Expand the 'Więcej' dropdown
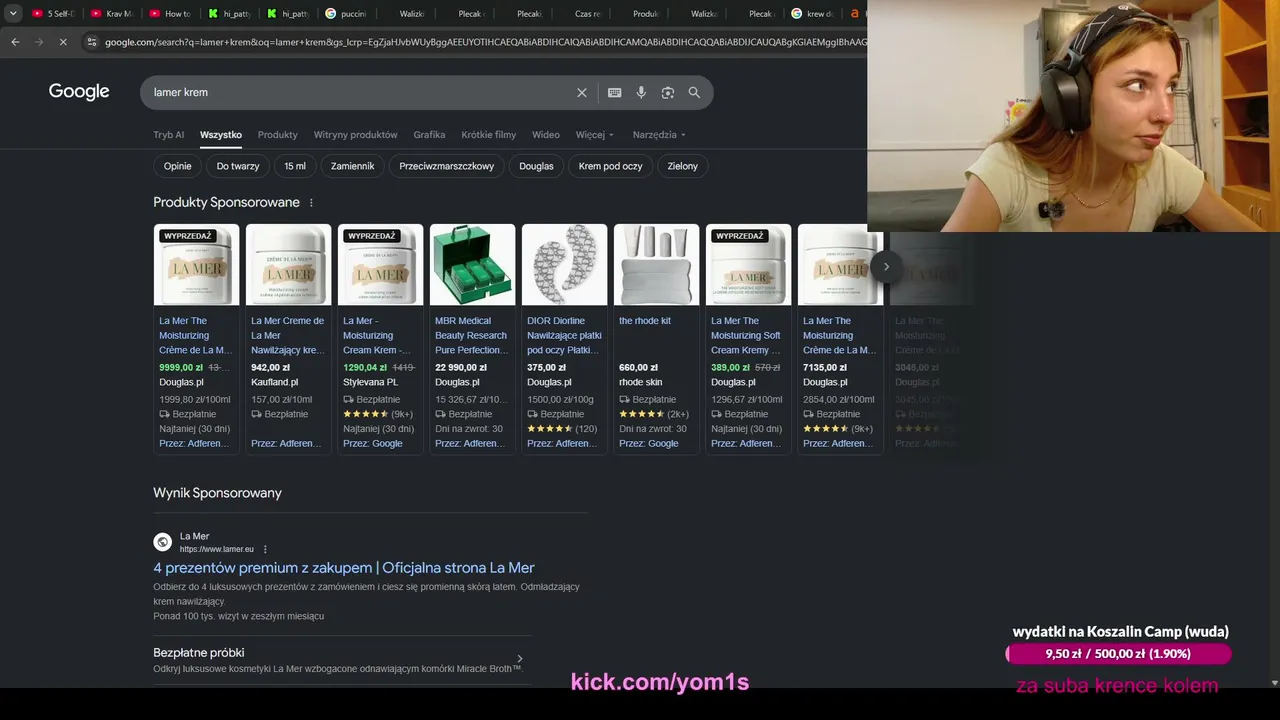 tap(595, 135)
